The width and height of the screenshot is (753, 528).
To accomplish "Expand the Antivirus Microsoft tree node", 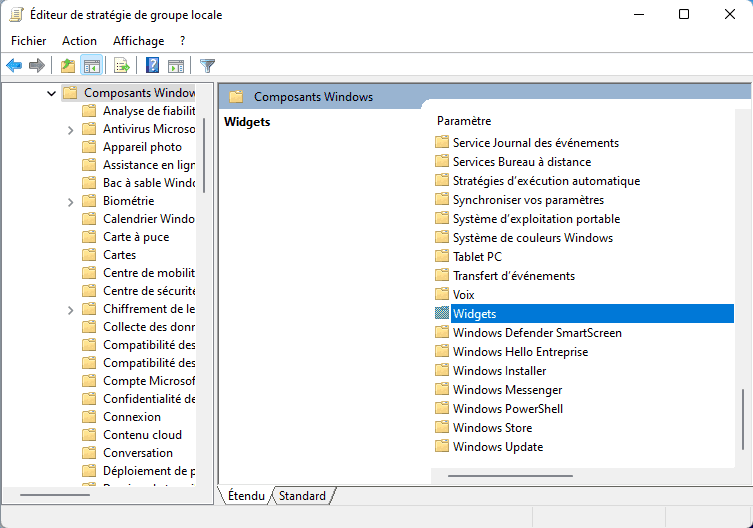I will click(71, 130).
